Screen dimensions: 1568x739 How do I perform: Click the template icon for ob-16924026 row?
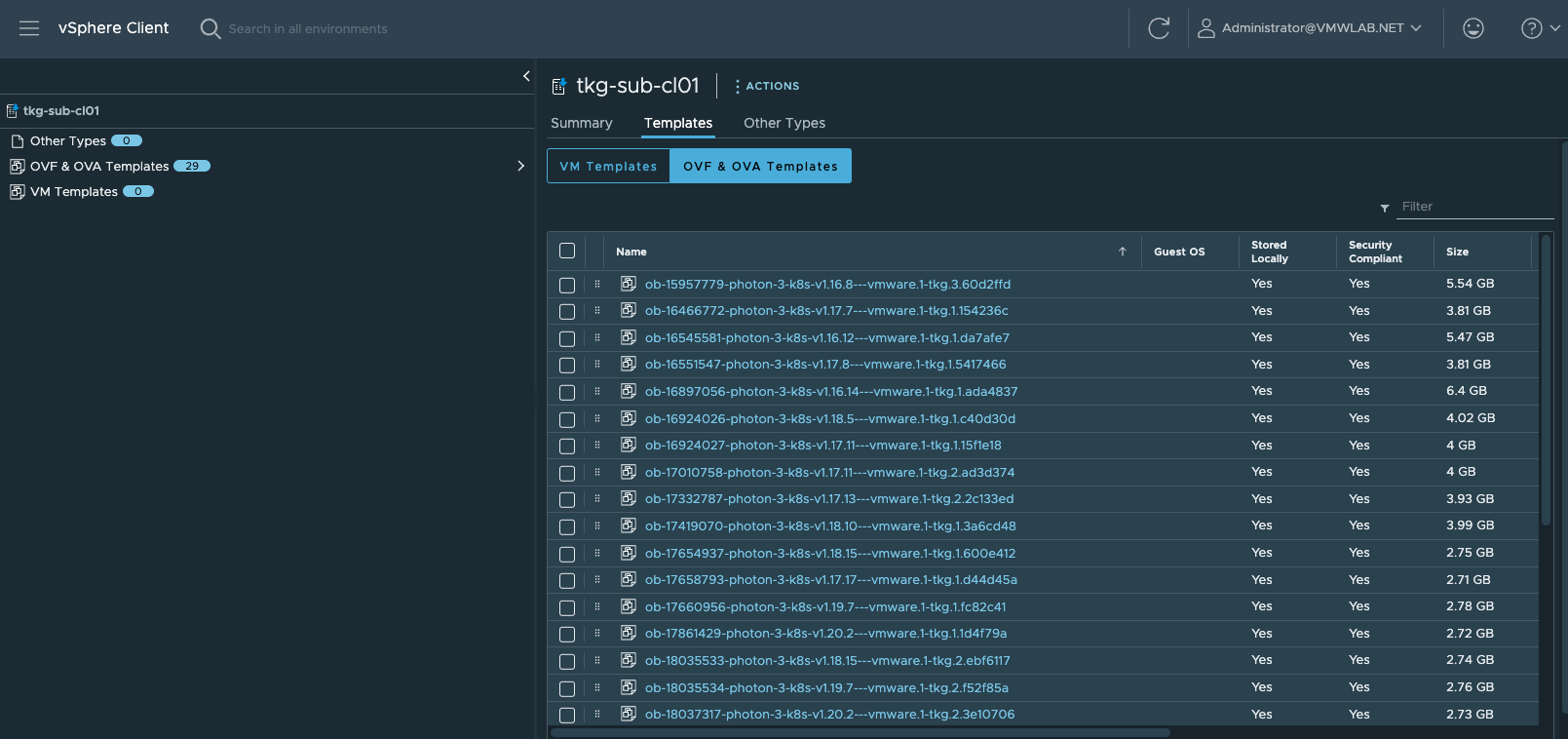[x=629, y=418]
